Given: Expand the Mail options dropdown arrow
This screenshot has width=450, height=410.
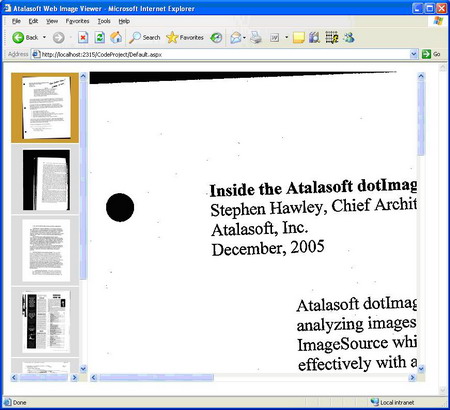Looking at the screenshot, I should pos(245,38).
